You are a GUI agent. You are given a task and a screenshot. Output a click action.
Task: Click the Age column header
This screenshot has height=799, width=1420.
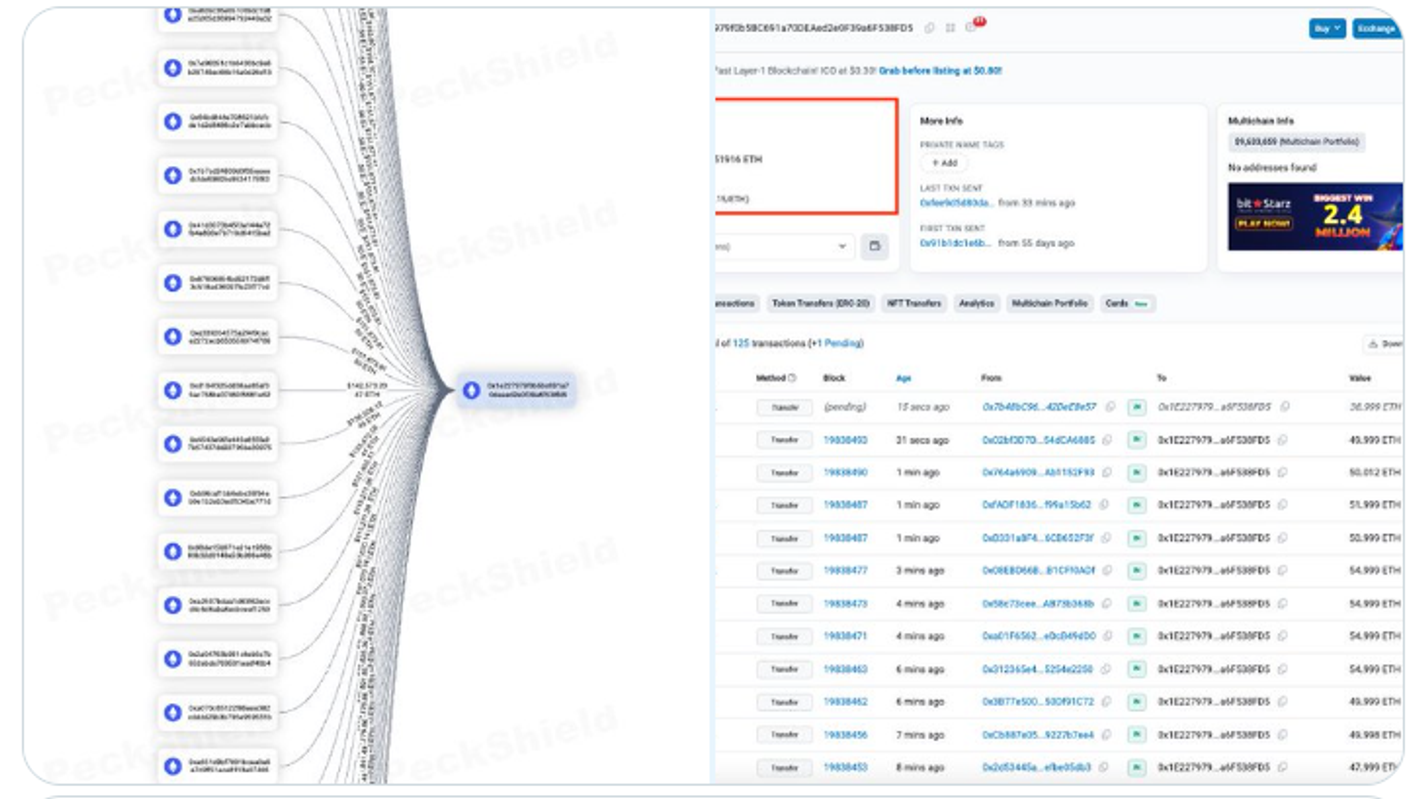[x=903, y=378]
